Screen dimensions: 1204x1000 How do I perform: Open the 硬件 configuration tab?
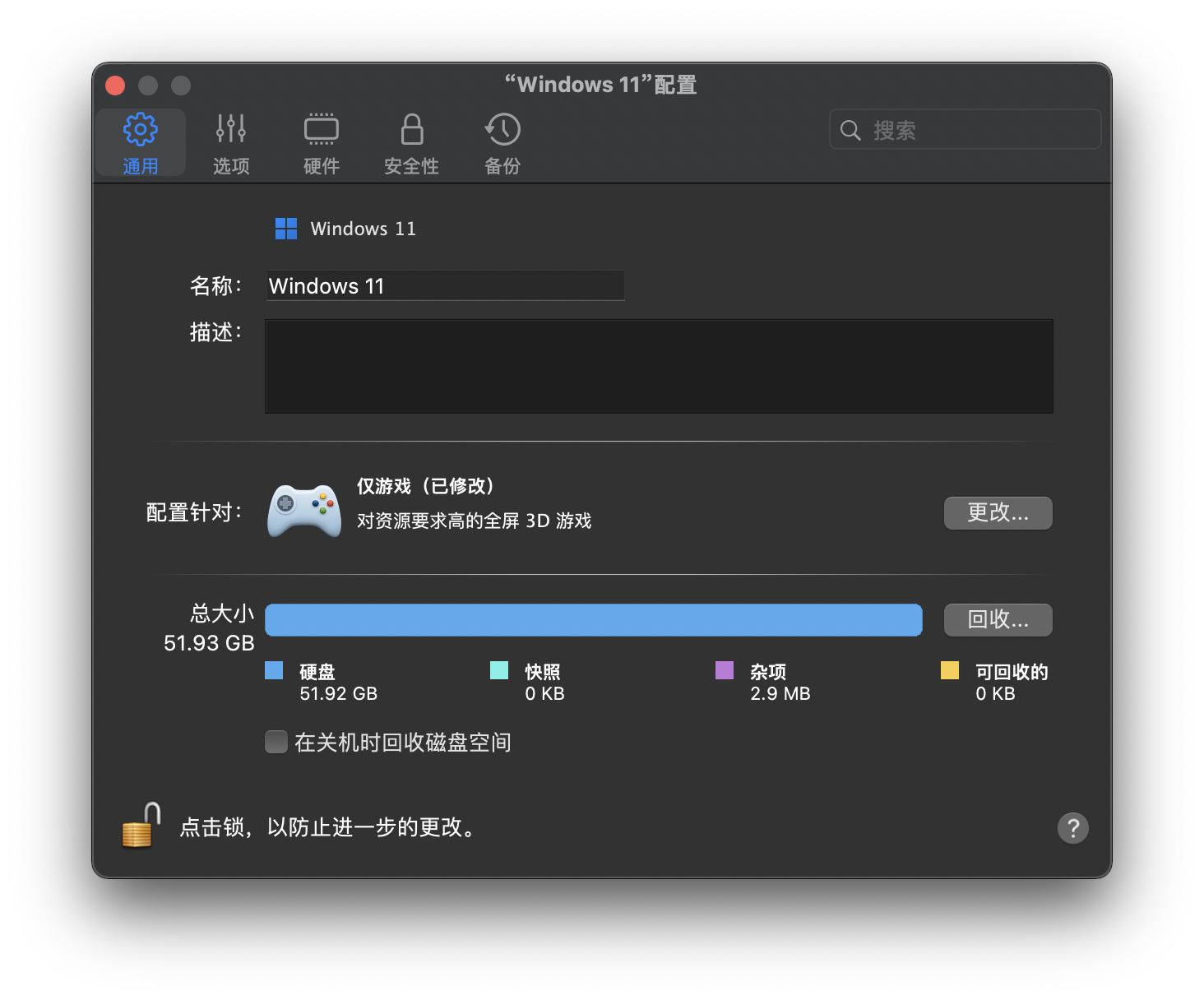pos(321,141)
